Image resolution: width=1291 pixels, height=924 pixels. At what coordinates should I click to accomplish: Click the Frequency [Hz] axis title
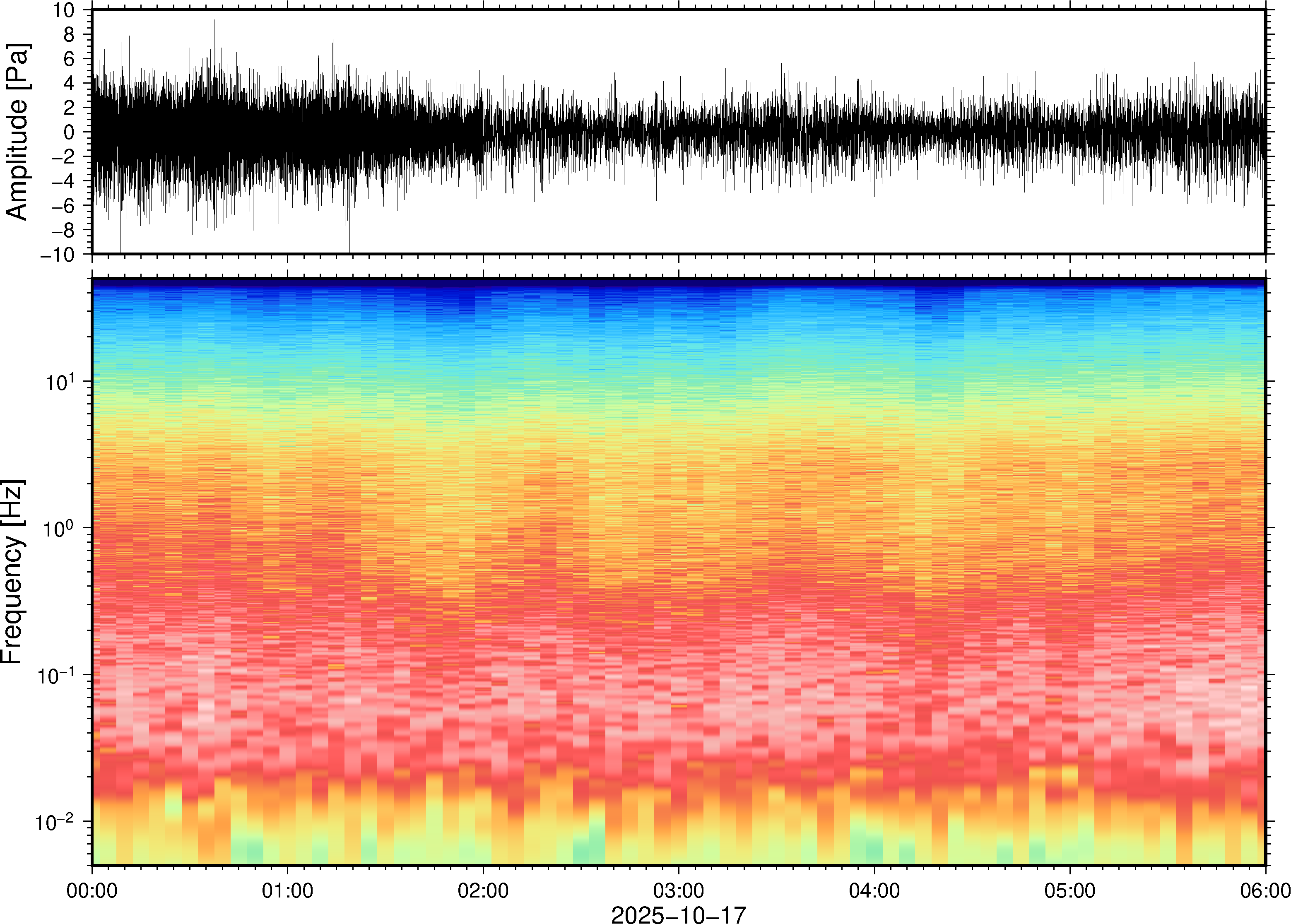(12, 572)
